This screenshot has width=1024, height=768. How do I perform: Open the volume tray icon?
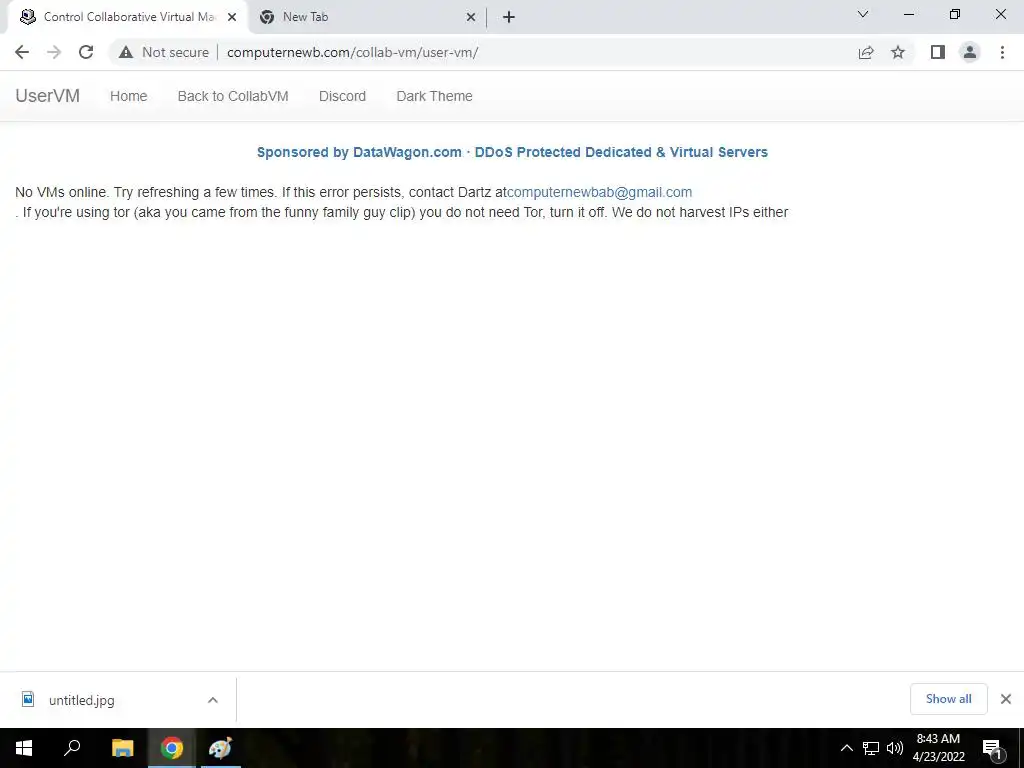click(x=895, y=748)
